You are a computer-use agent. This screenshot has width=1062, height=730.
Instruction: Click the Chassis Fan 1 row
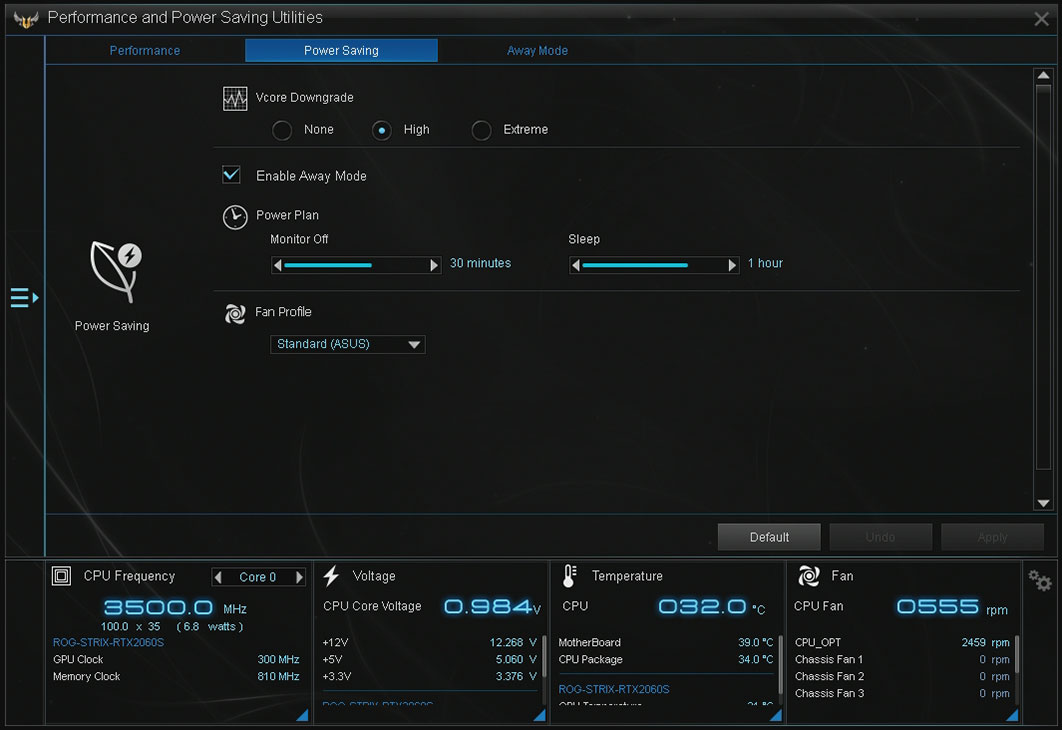902,660
